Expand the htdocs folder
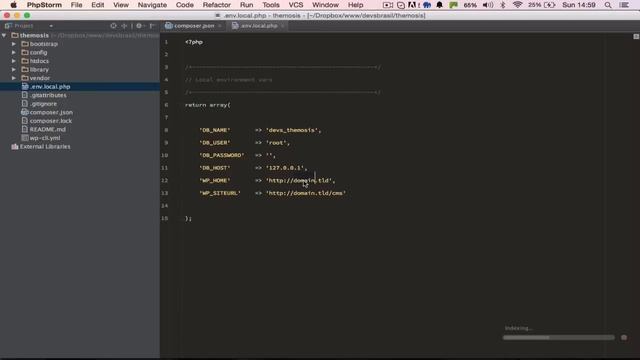 tap(14, 61)
